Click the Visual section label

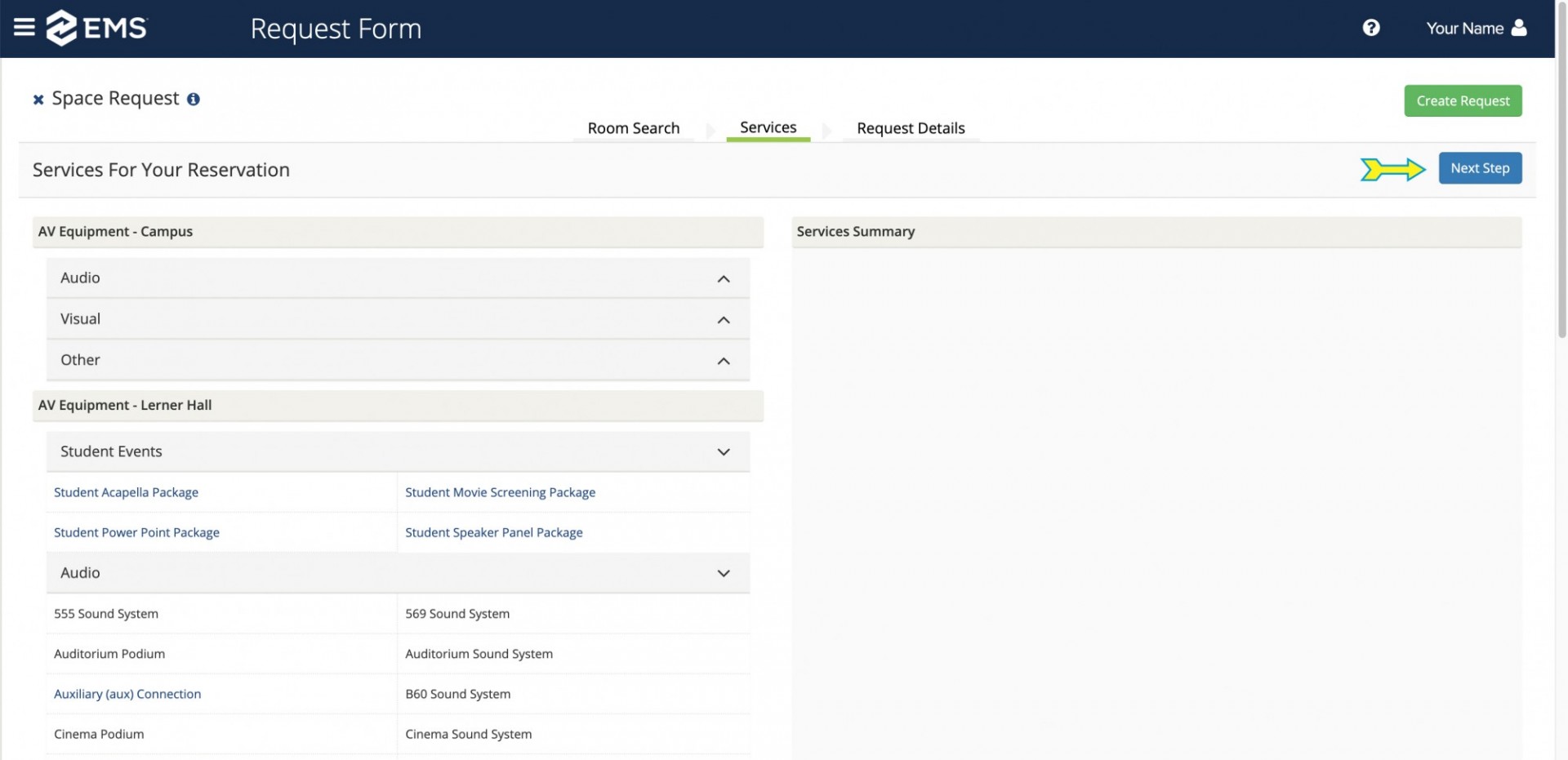pos(80,318)
